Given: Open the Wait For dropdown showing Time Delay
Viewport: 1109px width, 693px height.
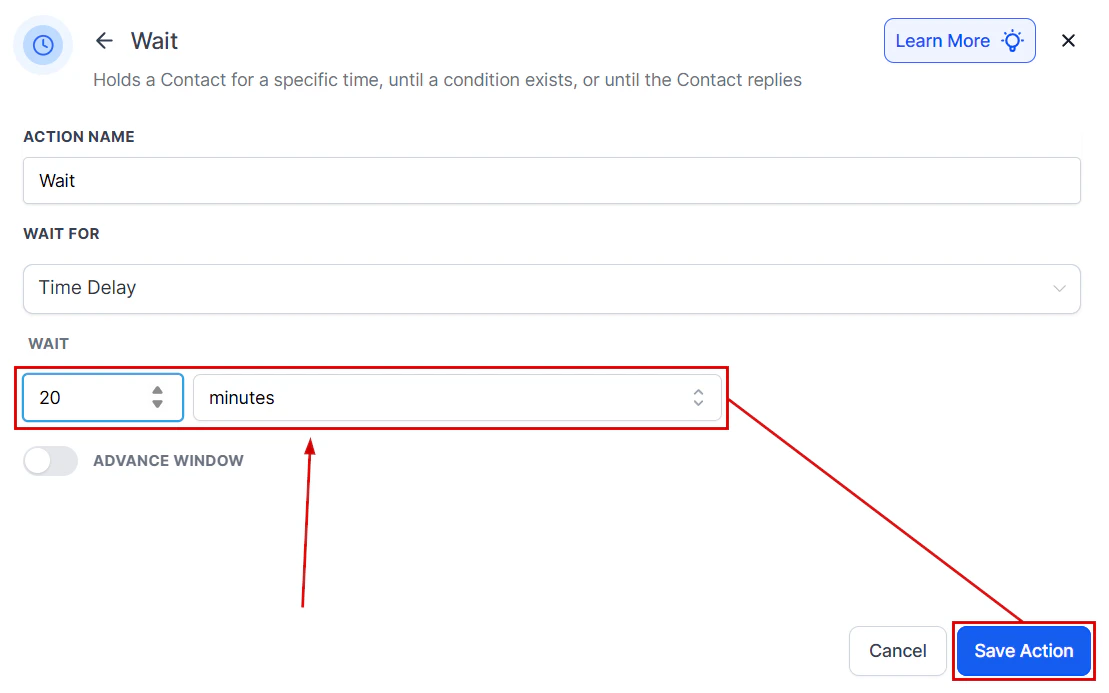Looking at the screenshot, I should [552, 288].
